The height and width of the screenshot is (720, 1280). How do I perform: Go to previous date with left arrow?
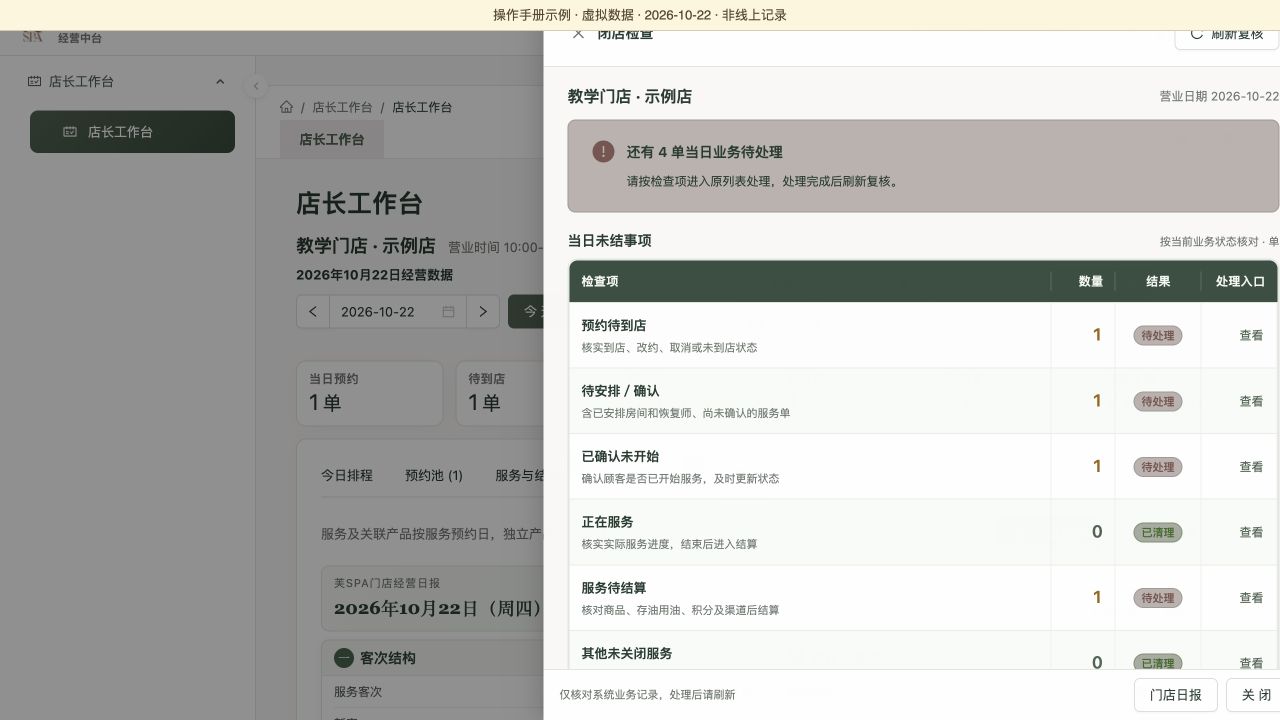313,312
